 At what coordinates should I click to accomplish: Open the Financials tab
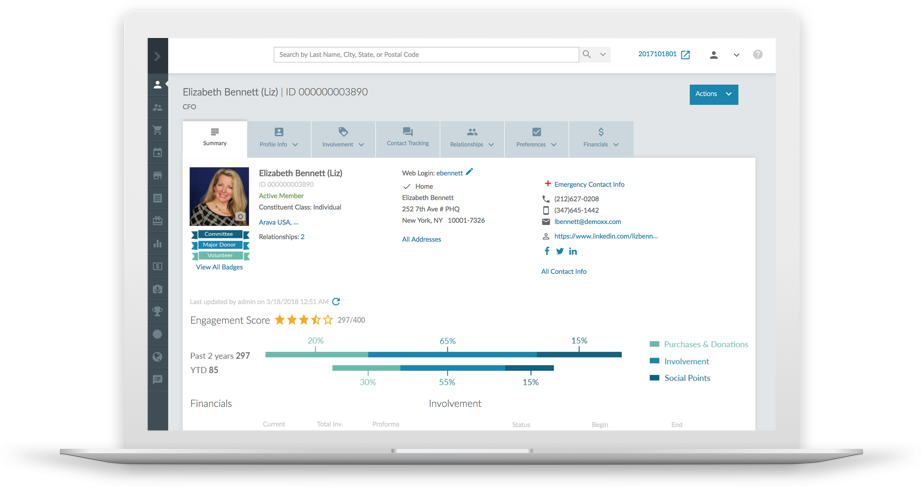click(x=601, y=138)
